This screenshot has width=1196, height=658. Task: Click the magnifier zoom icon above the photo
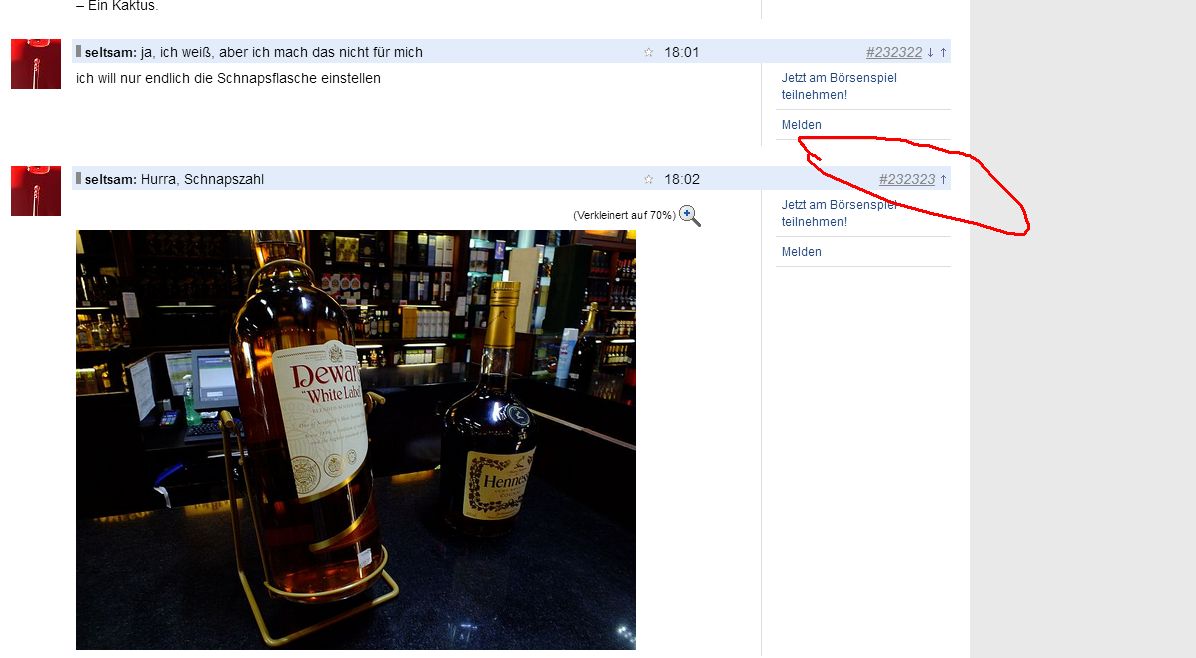click(x=690, y=216)
